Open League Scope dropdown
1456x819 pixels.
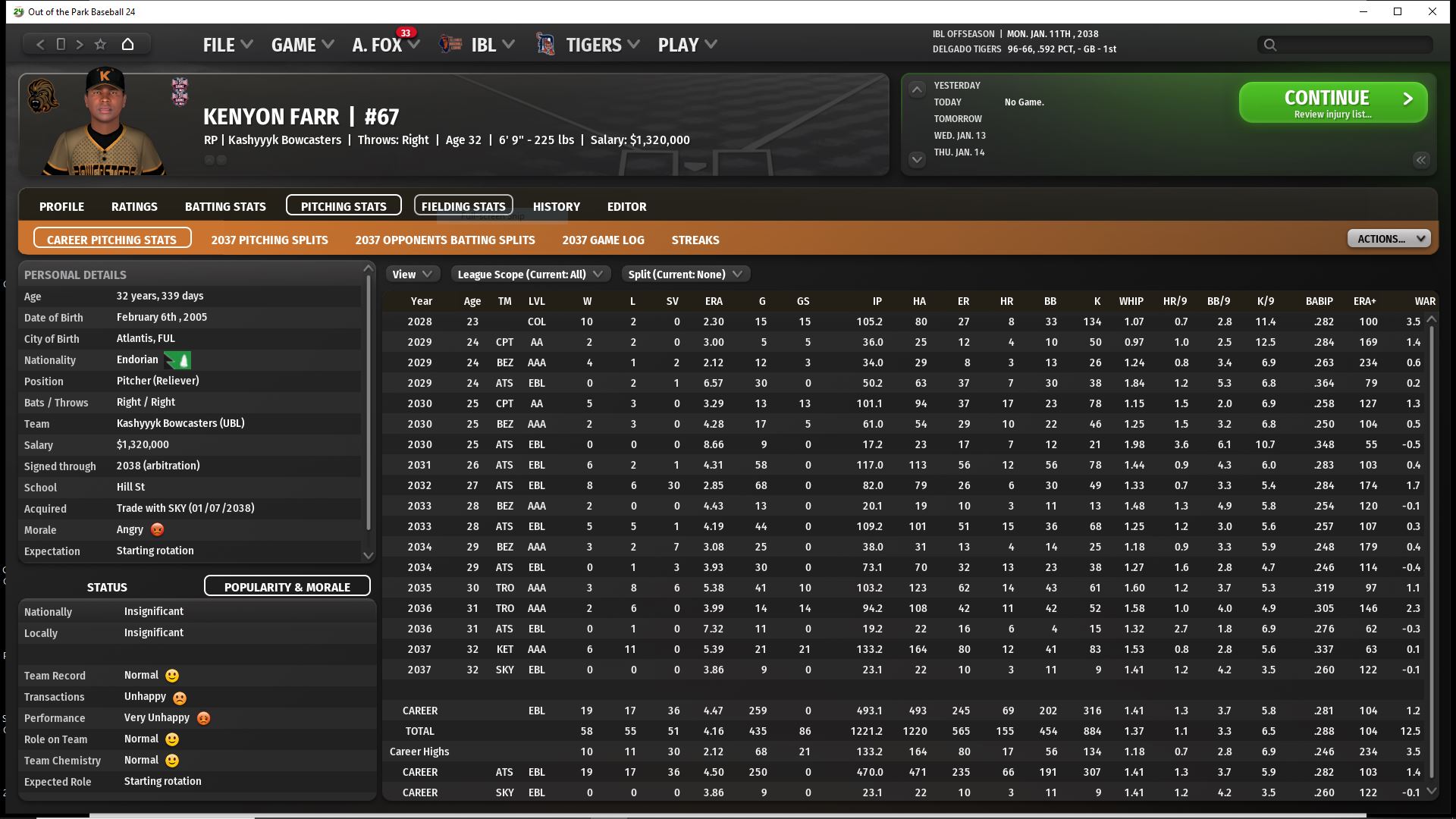pyautogui.click(x=530, y=275)
